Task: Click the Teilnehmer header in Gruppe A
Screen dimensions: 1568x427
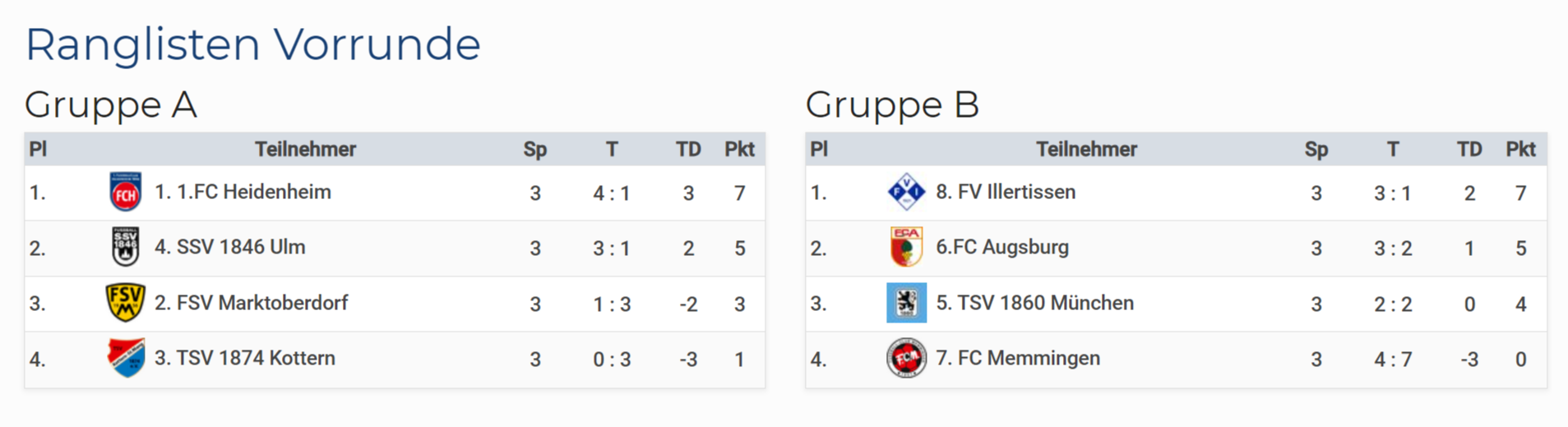Action: [305, 150]
